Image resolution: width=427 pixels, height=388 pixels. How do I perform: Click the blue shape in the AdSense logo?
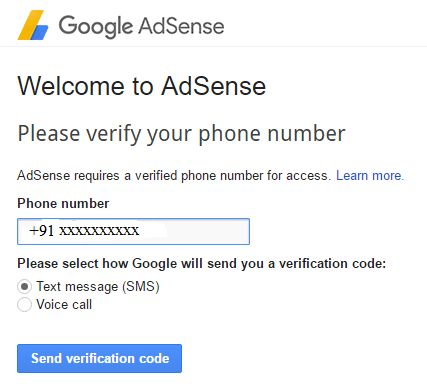click(40, 33)
